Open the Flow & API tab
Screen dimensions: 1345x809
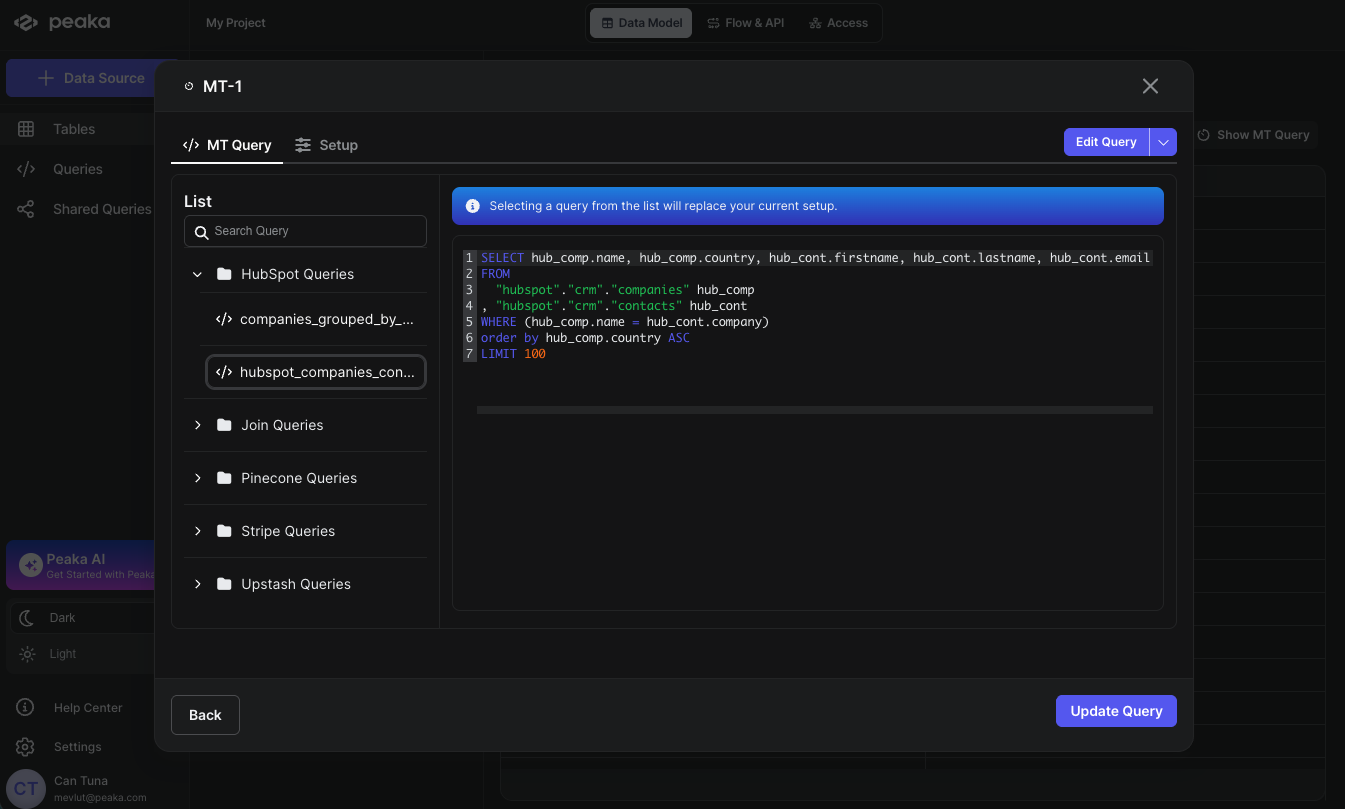[745, 23]
